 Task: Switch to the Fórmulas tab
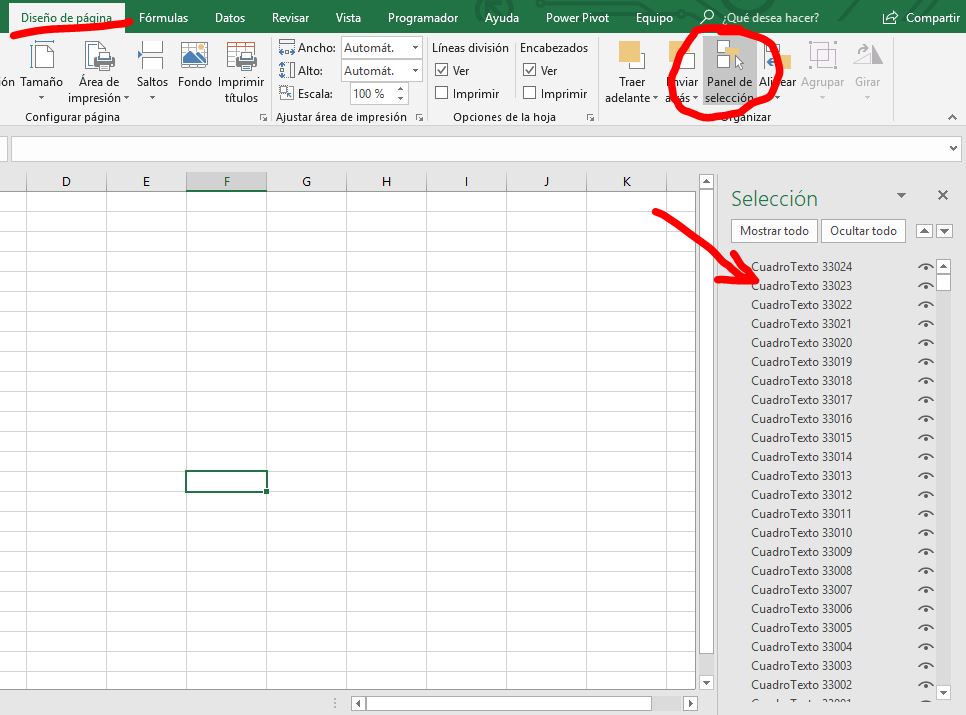(x=163, y=18)
